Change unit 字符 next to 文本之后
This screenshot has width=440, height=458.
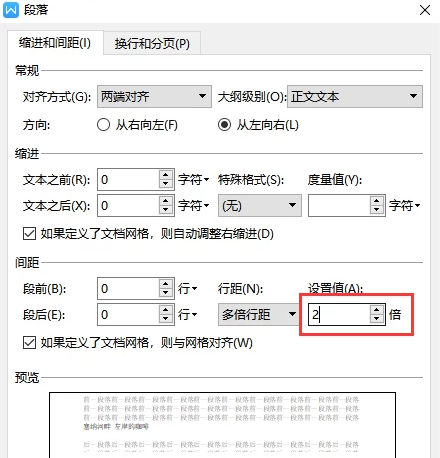pyautogui.click(x=194, y=206)
